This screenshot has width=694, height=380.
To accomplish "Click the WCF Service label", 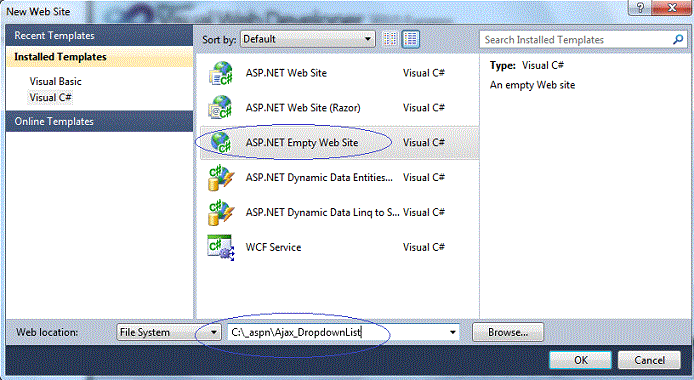I will point(274,247).
